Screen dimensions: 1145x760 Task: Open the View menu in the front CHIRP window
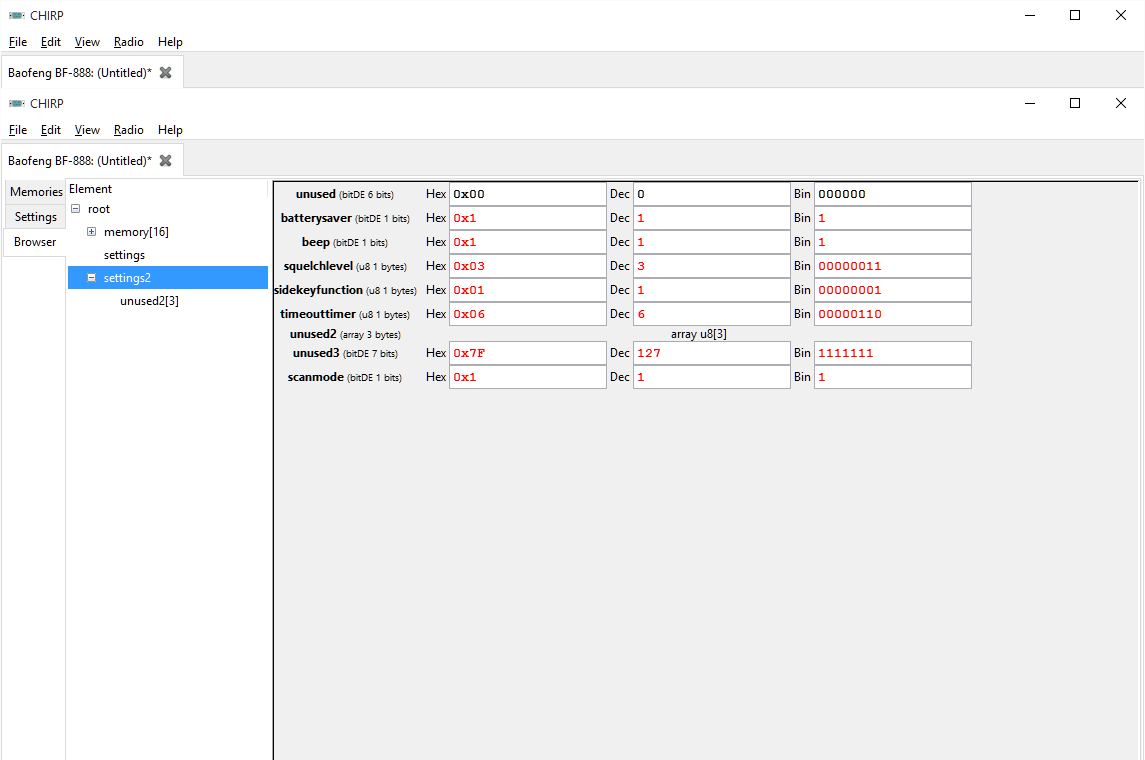point(87,130)
